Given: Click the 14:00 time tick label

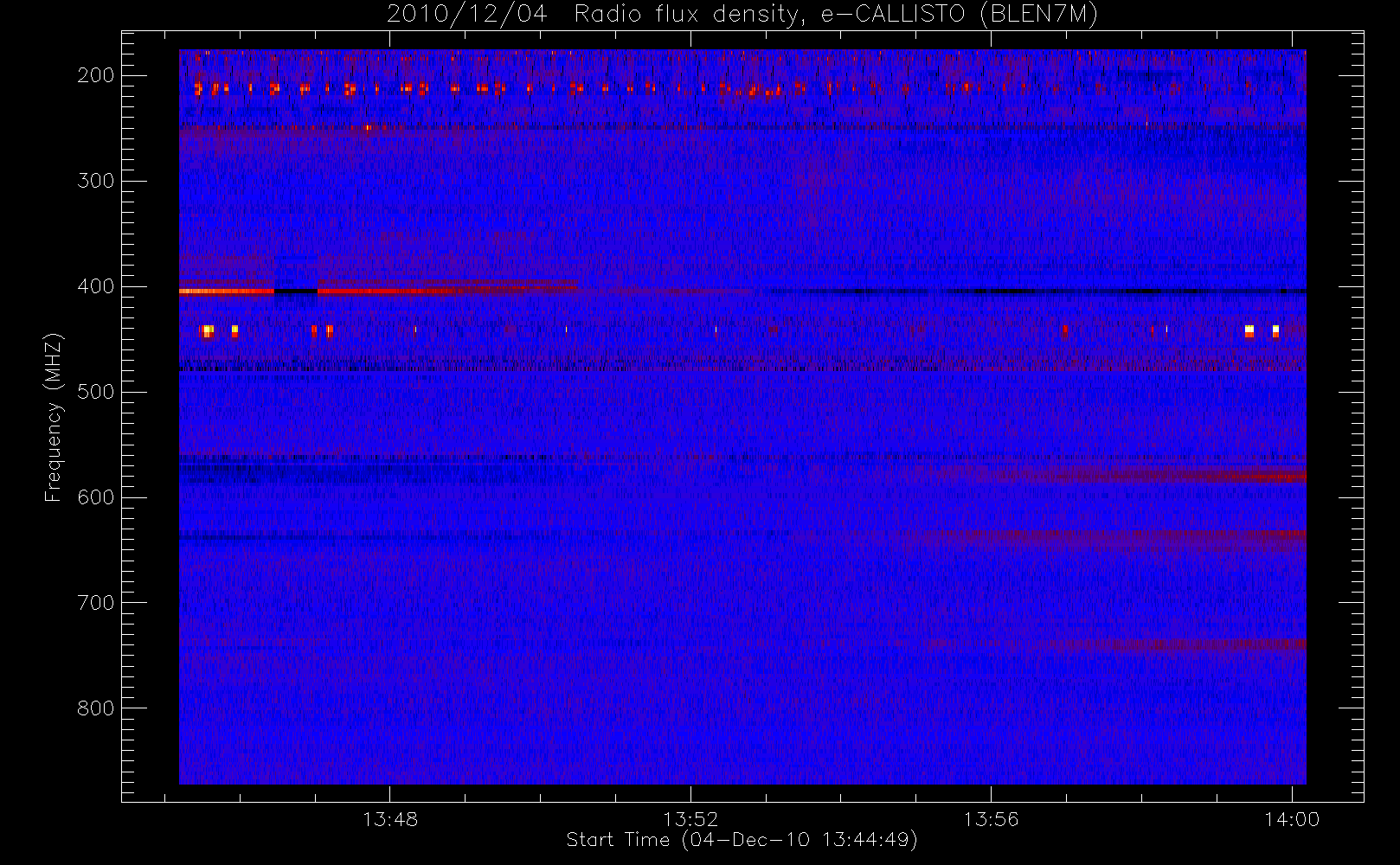Looking at the screenshot, I should coord(1292,818).
